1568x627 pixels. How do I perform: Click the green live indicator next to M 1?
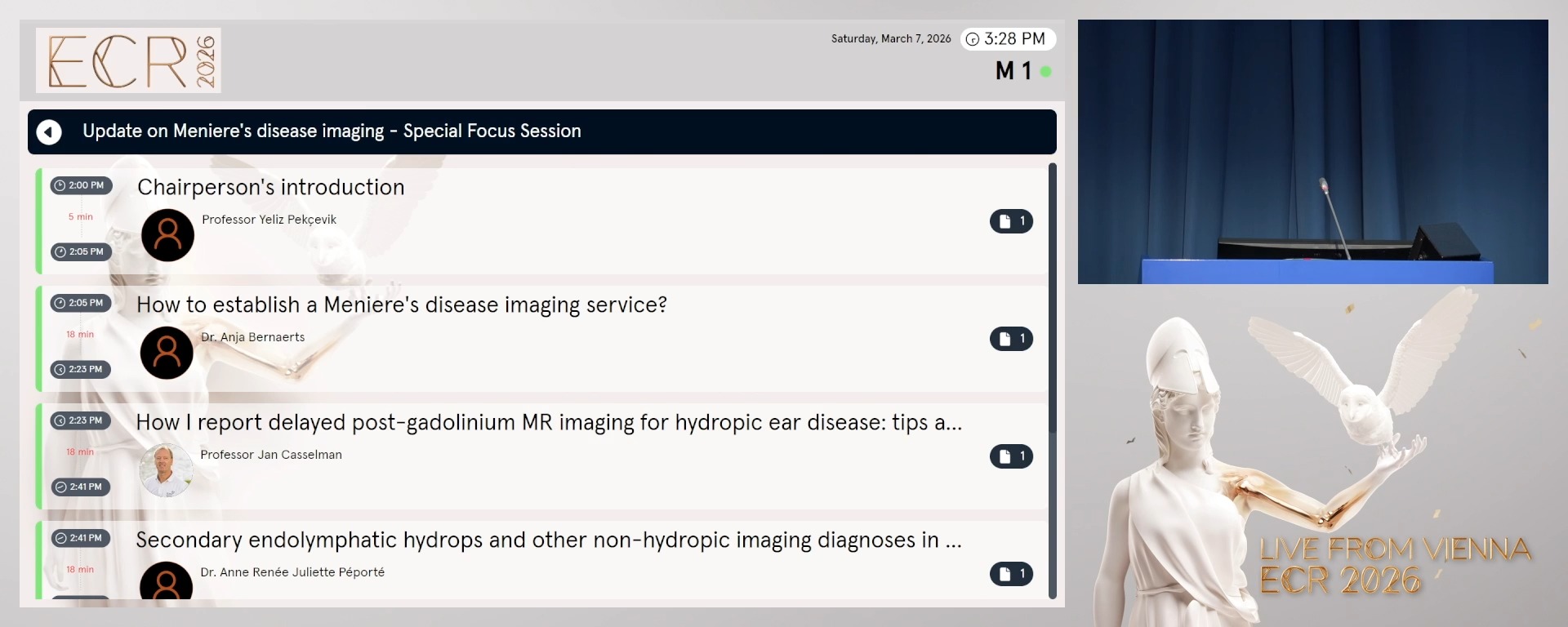tap(1045, 72)
